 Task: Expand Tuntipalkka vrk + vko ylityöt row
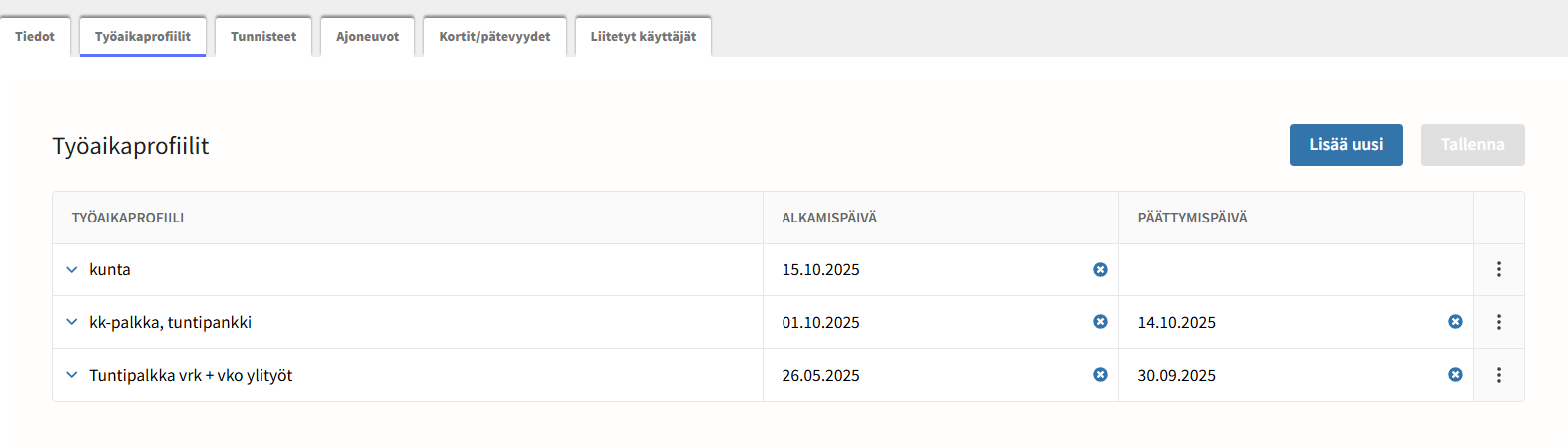pos(72,375)
